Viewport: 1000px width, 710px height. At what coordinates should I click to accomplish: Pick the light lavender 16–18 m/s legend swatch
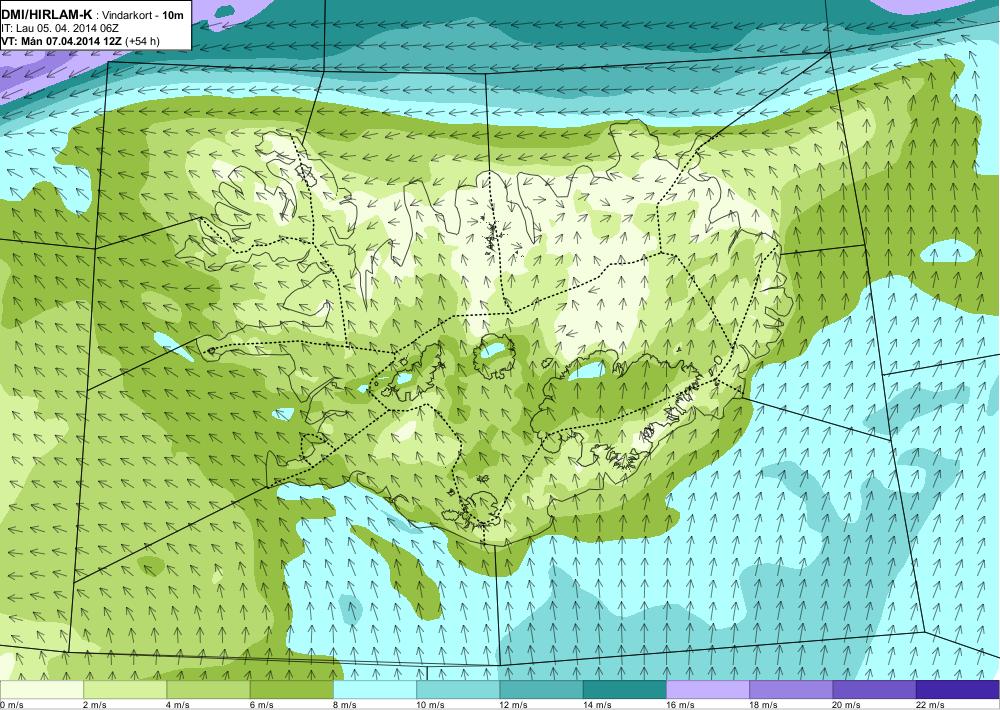tap(708, 690)
